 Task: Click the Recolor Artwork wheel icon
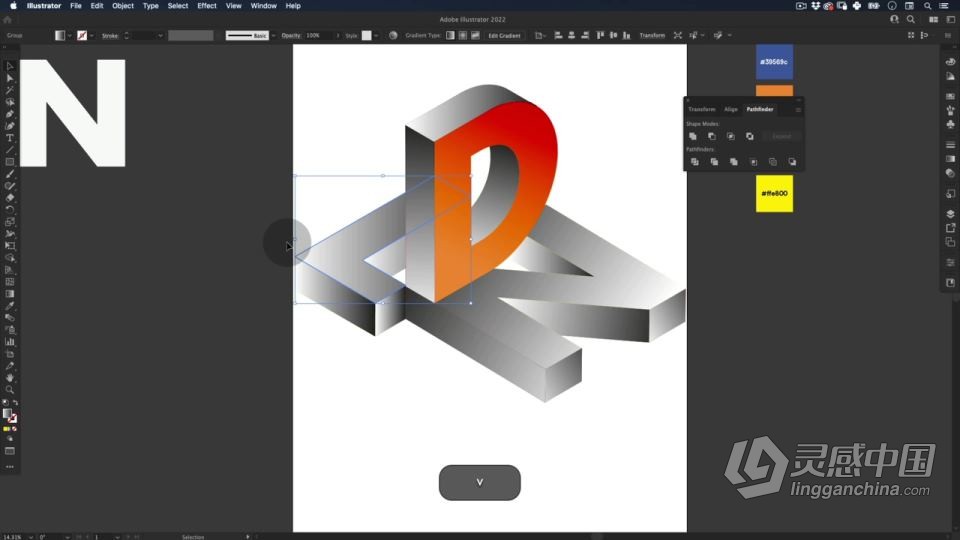[x=393, y=36]
